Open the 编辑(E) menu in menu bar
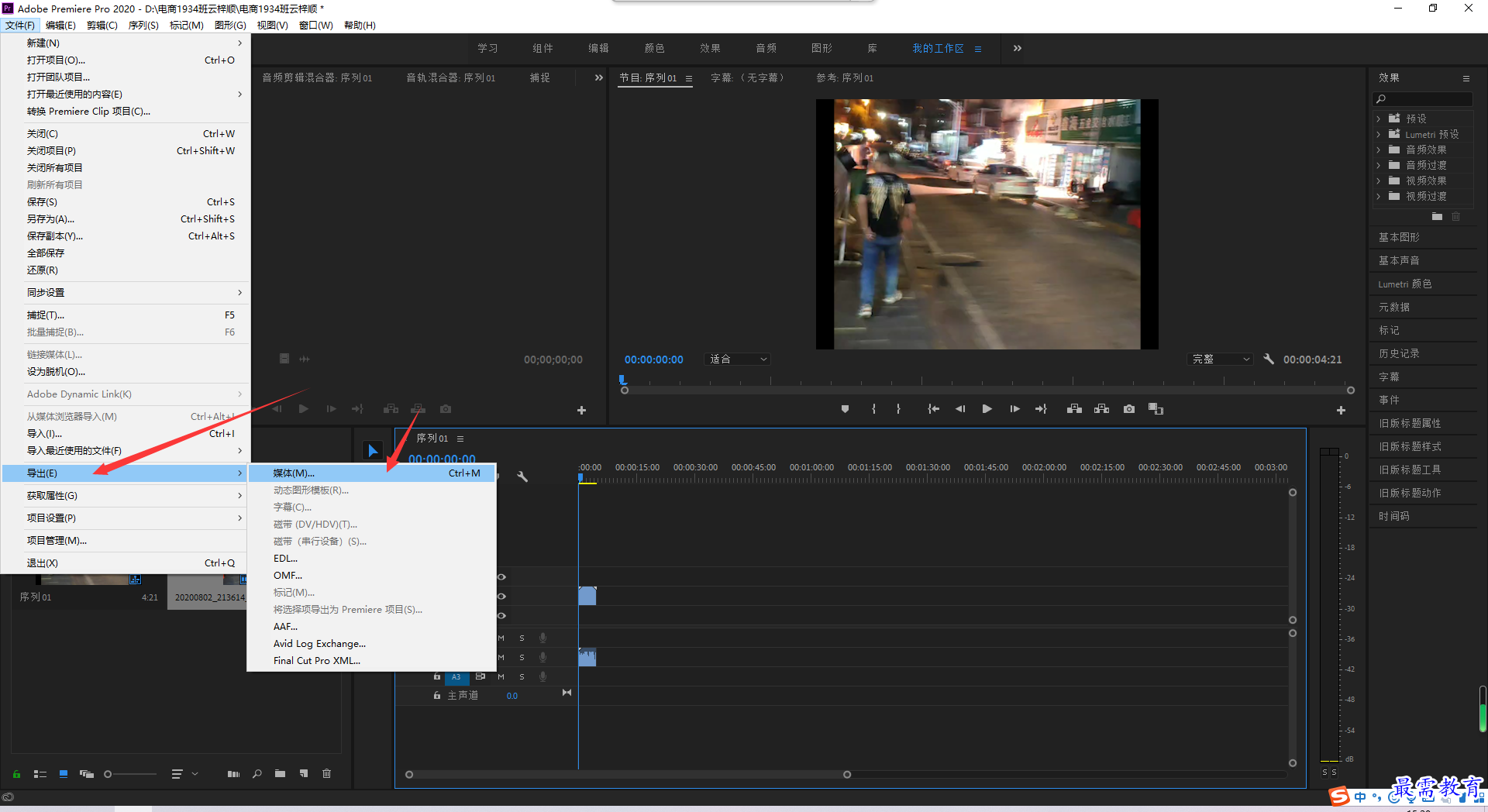The height and width of the screenshot is (812, 1488). click(x=60, y=25)
